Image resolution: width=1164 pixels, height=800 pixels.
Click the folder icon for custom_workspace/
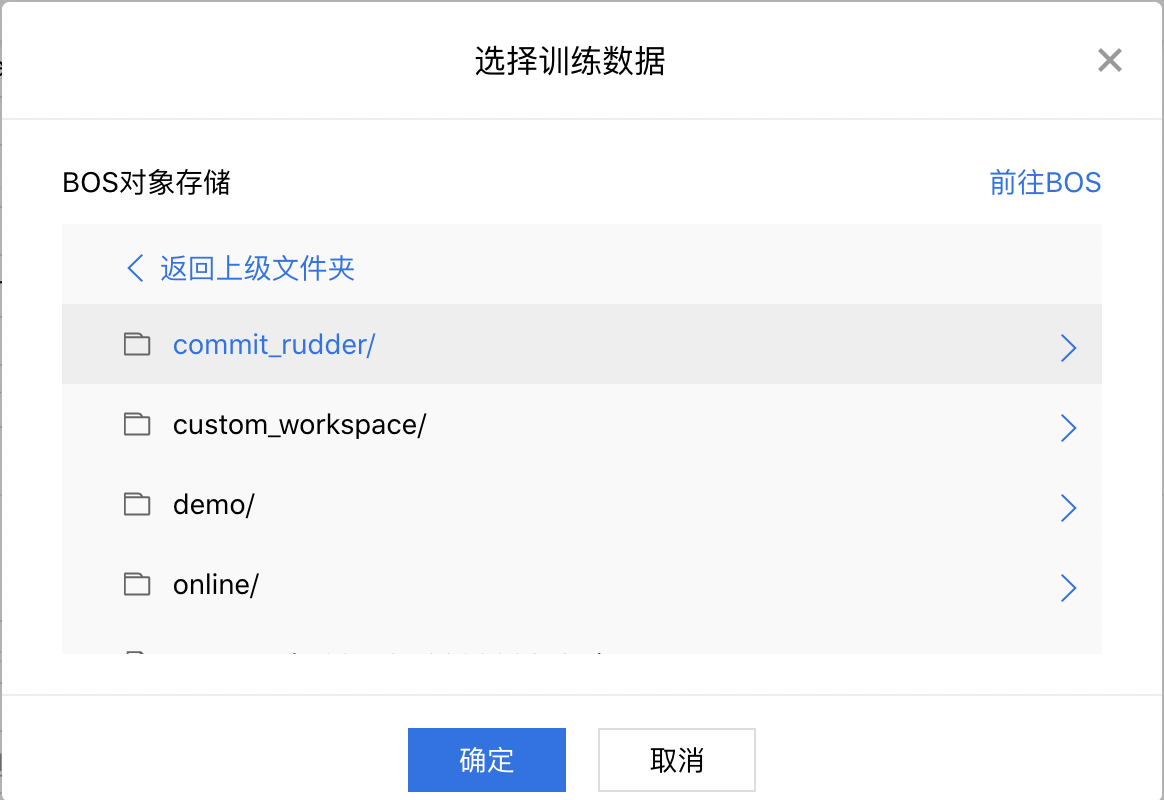137,424
